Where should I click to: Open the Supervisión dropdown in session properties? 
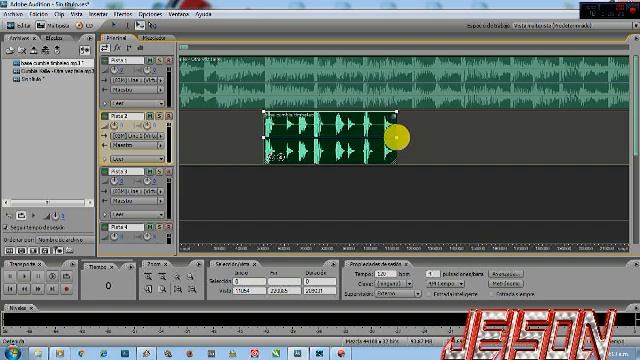(x=398, y=293)
